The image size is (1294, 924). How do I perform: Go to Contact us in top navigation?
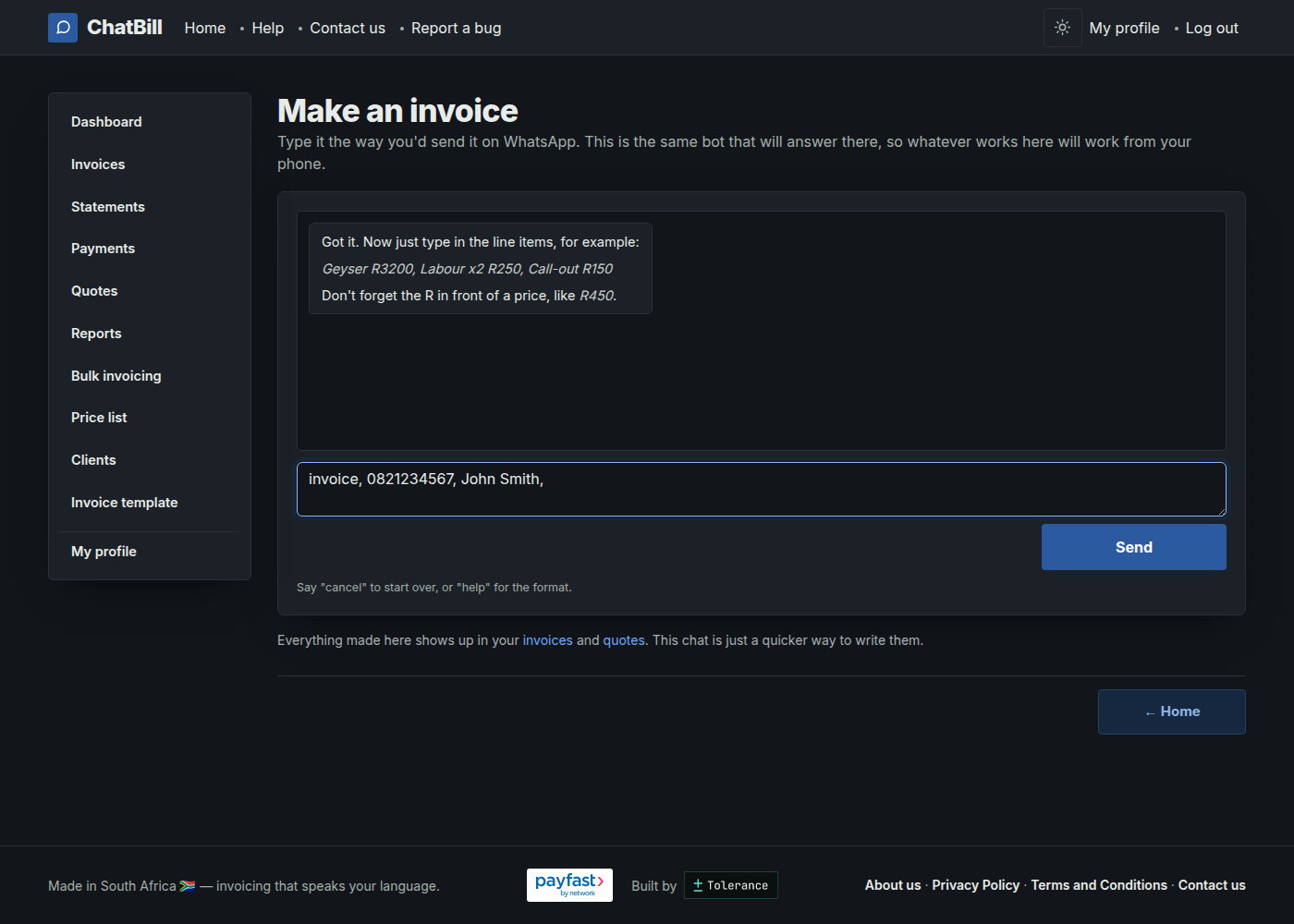tap(348, 28)
